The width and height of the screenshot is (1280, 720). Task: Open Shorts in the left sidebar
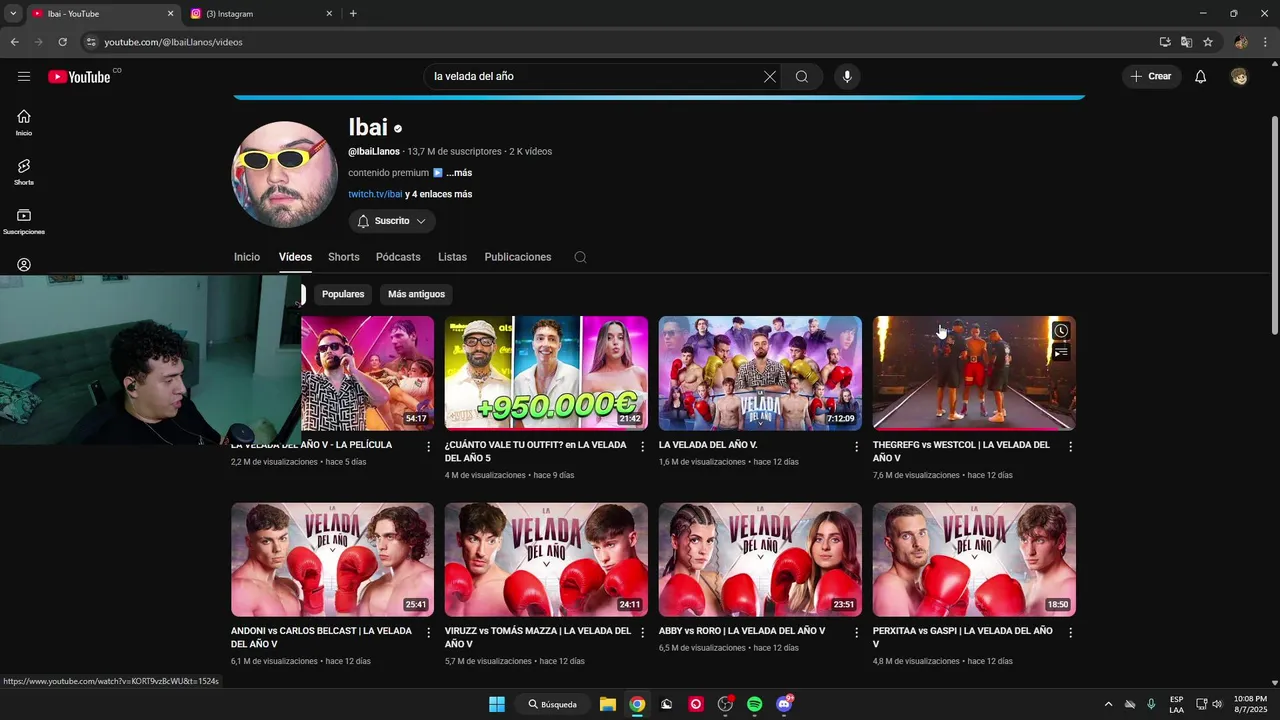(24, 172)
